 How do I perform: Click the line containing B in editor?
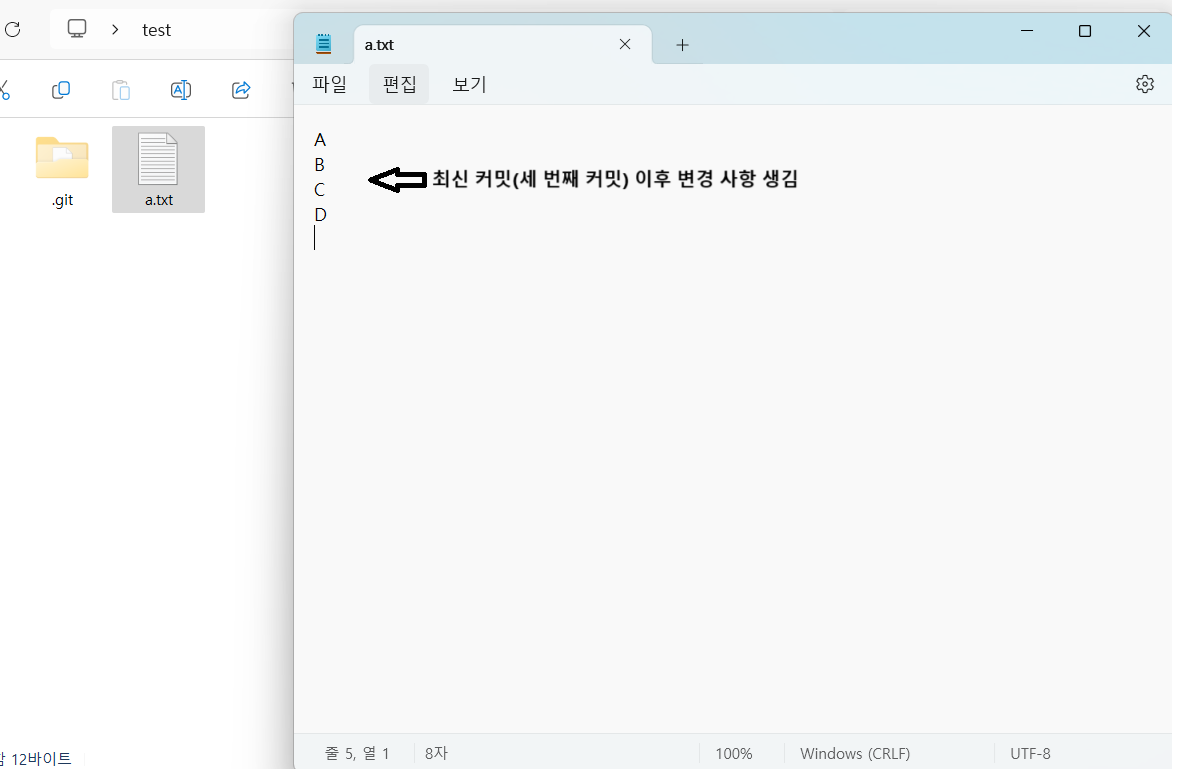tap(319, 165)
